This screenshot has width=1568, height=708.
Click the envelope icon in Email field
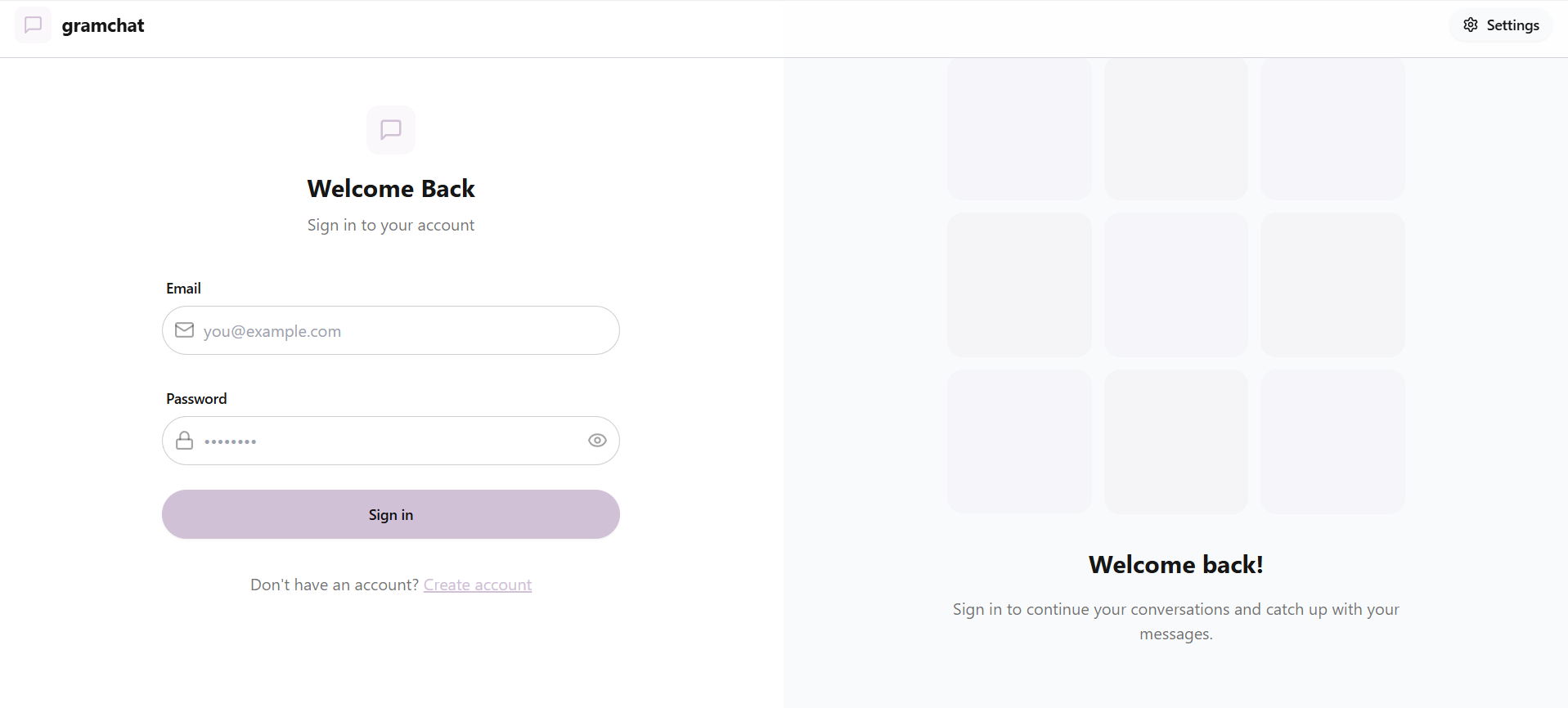(185, 330)
